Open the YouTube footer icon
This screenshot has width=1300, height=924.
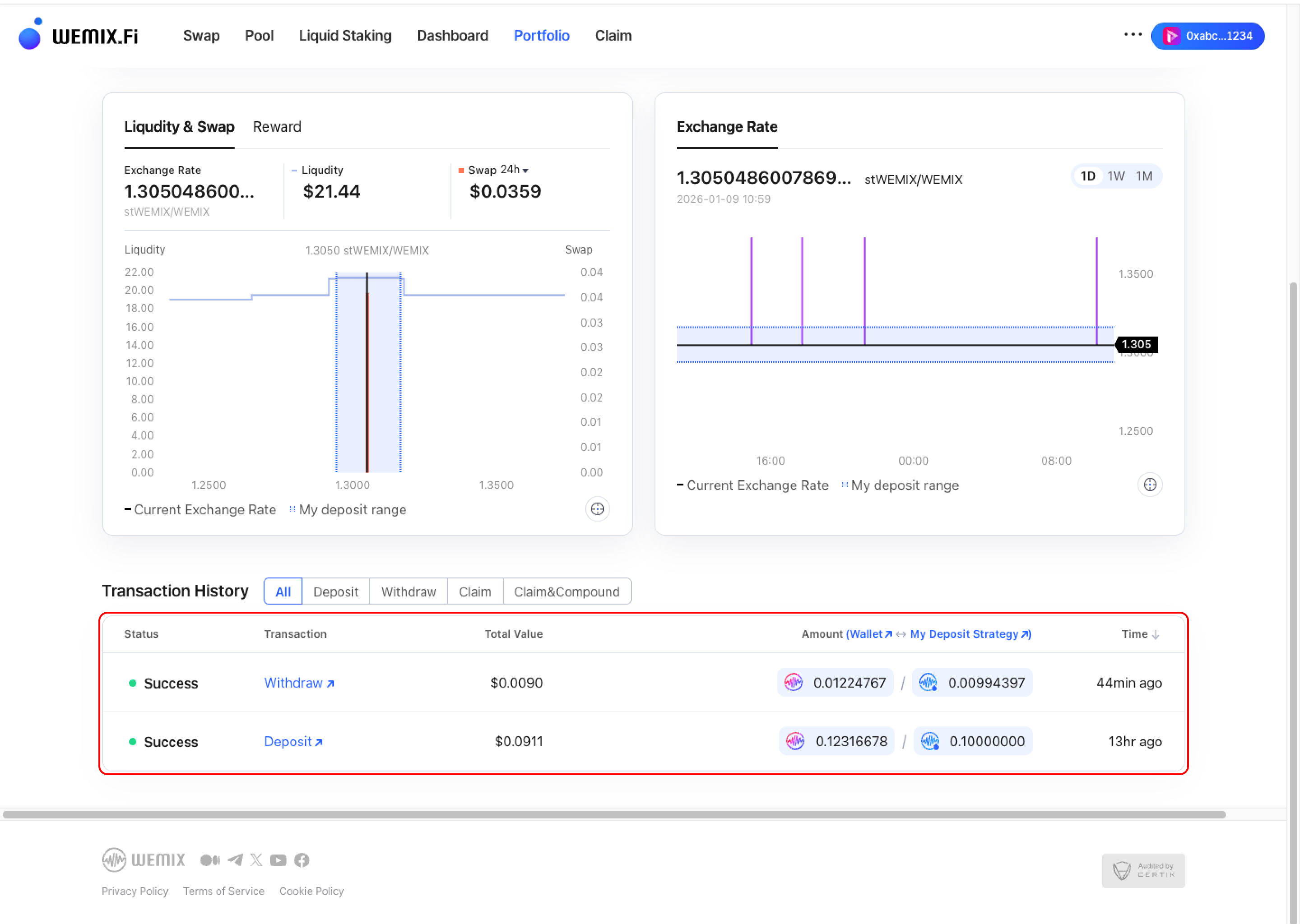[x=279, y=859]
